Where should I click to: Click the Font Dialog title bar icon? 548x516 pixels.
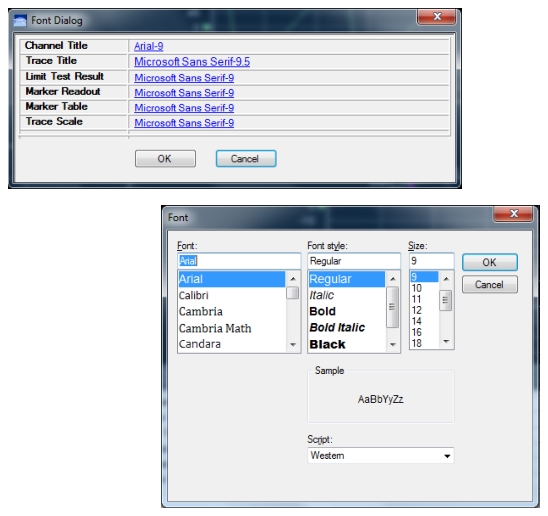[20, 21]
